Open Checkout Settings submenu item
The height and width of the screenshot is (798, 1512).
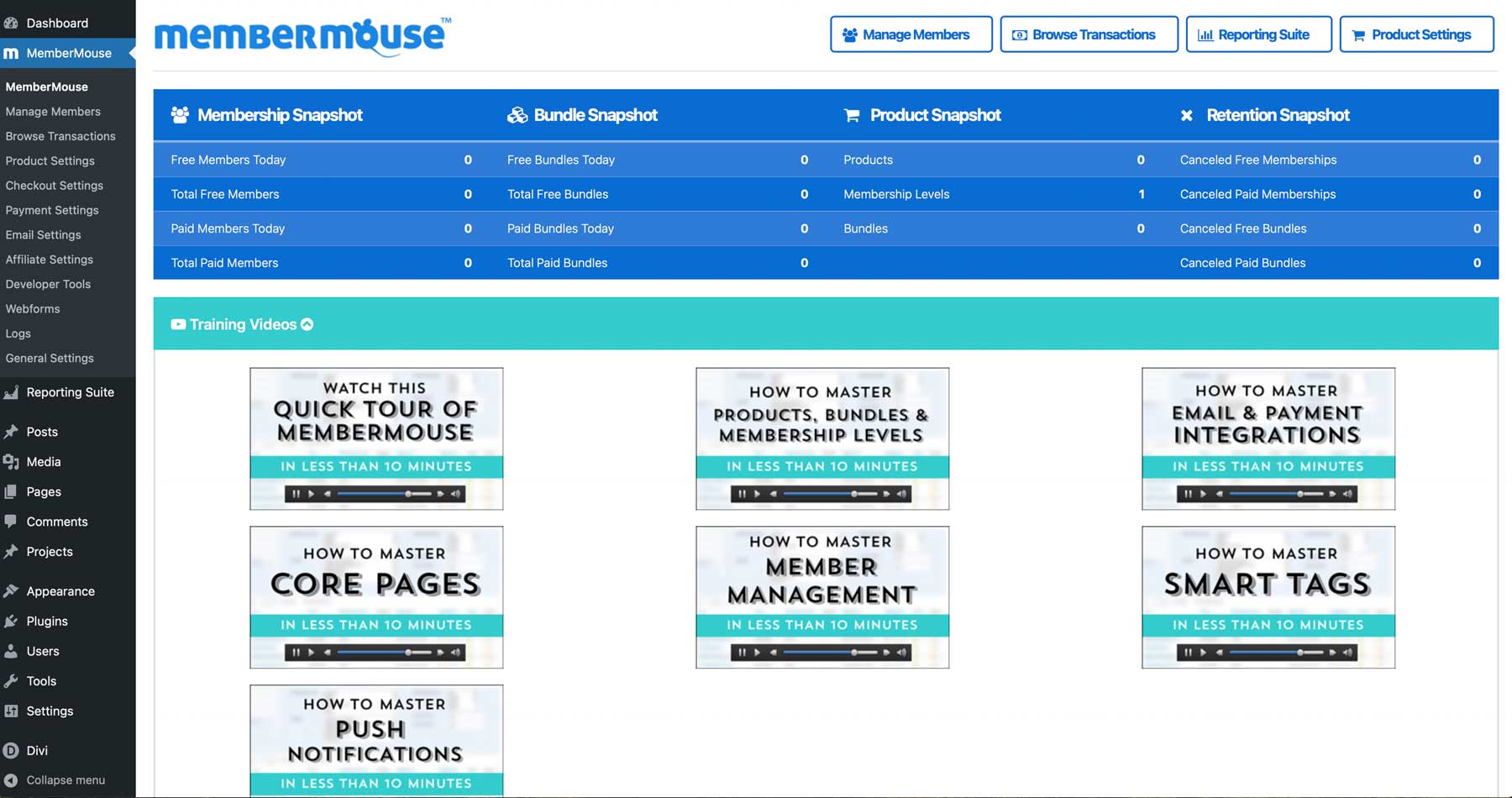pos(55,186)
